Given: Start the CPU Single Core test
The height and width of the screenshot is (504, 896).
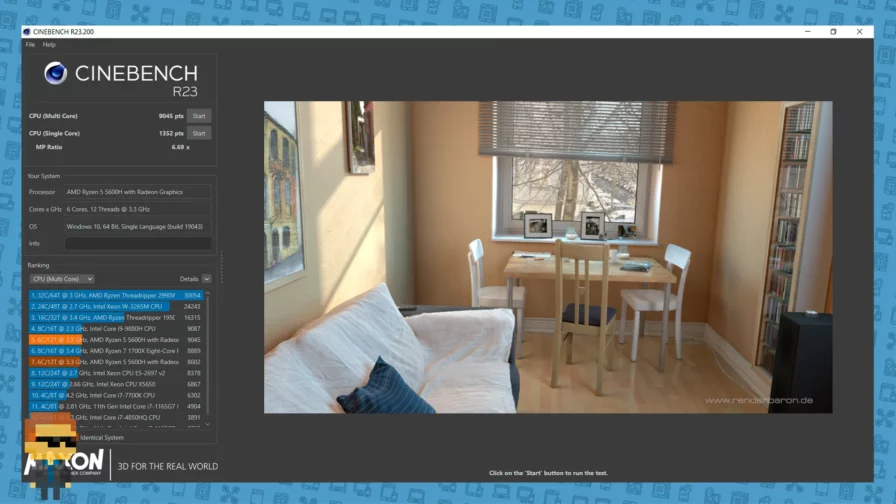Looking at the screenshot, I should pos(199,133).
